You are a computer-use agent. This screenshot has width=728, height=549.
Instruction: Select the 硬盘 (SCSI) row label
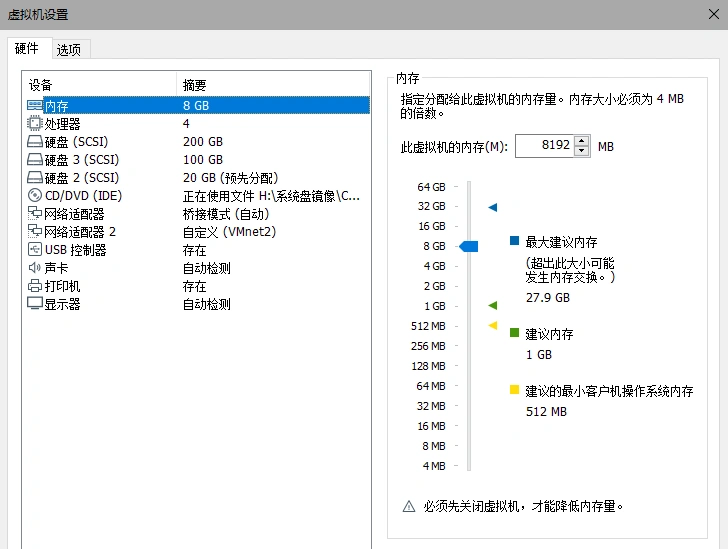pyautogui.click(x=77, y=142)
